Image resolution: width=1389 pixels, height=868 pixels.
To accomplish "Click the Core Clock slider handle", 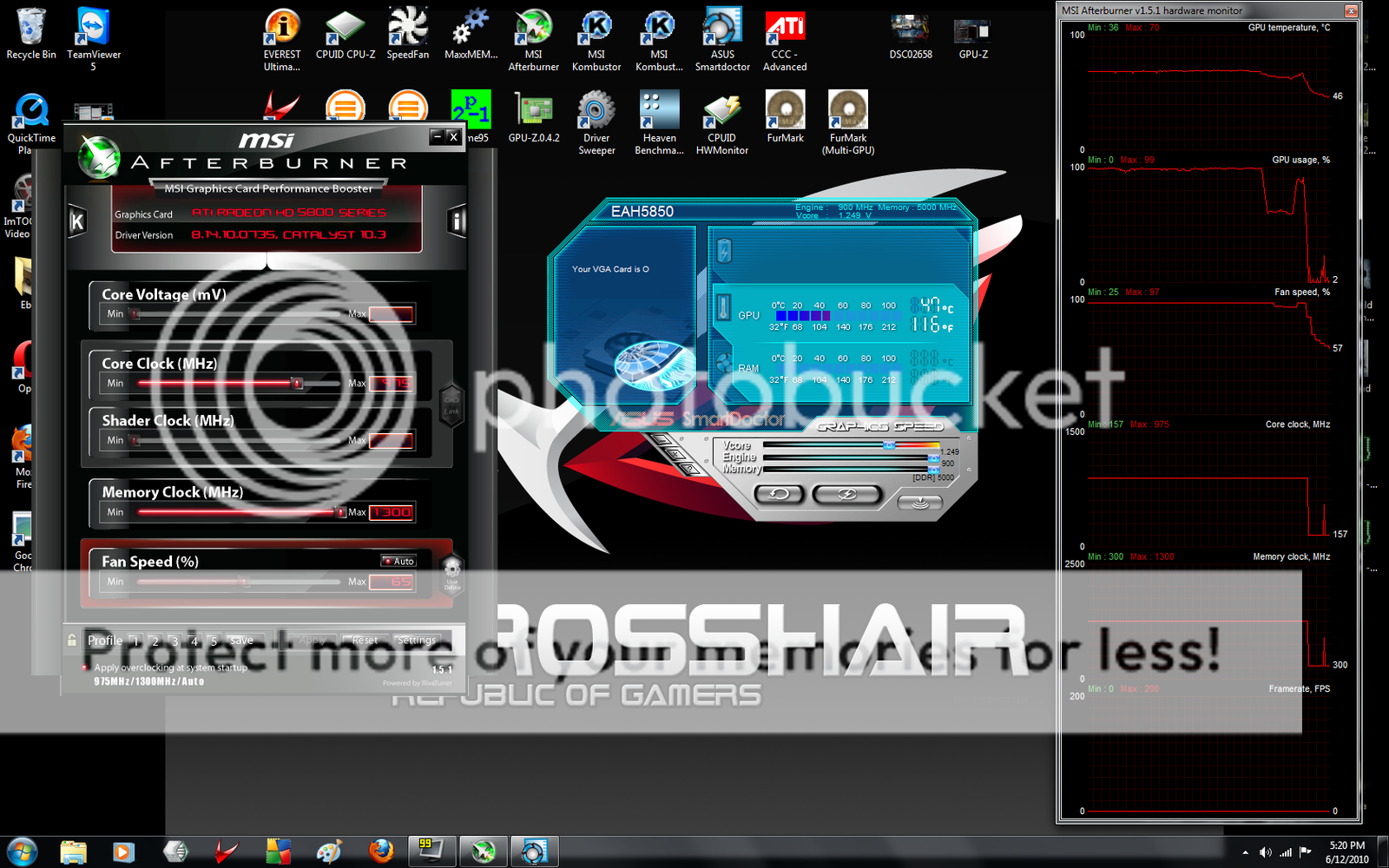I will pyautogui.click(x=297, y=383).
